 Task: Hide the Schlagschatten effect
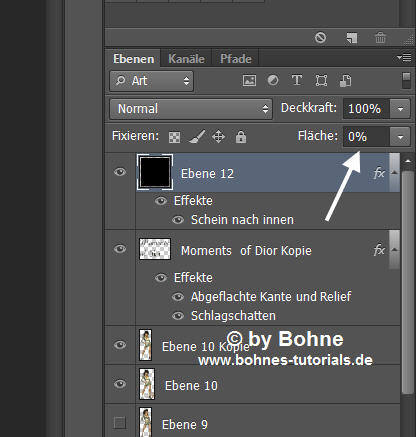(178, 316)
